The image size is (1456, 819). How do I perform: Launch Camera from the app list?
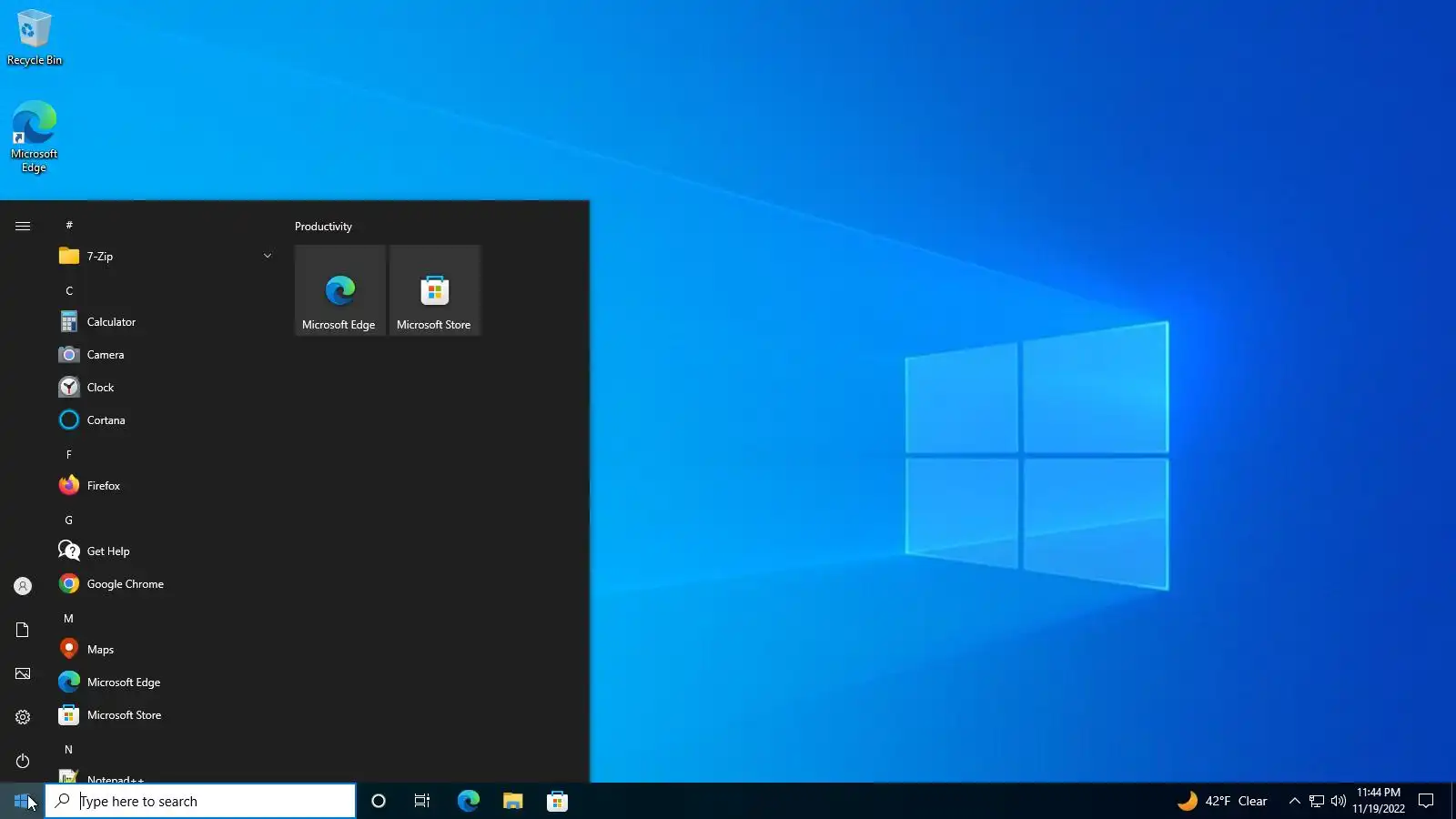pyautogui.click(x=166, y=355)
